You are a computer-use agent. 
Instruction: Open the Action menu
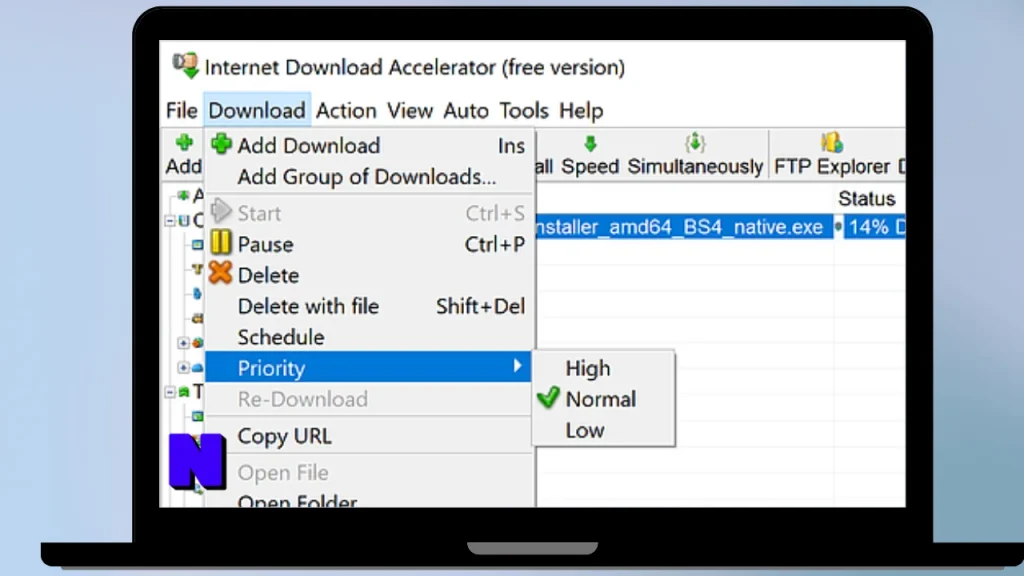point(346,110)
